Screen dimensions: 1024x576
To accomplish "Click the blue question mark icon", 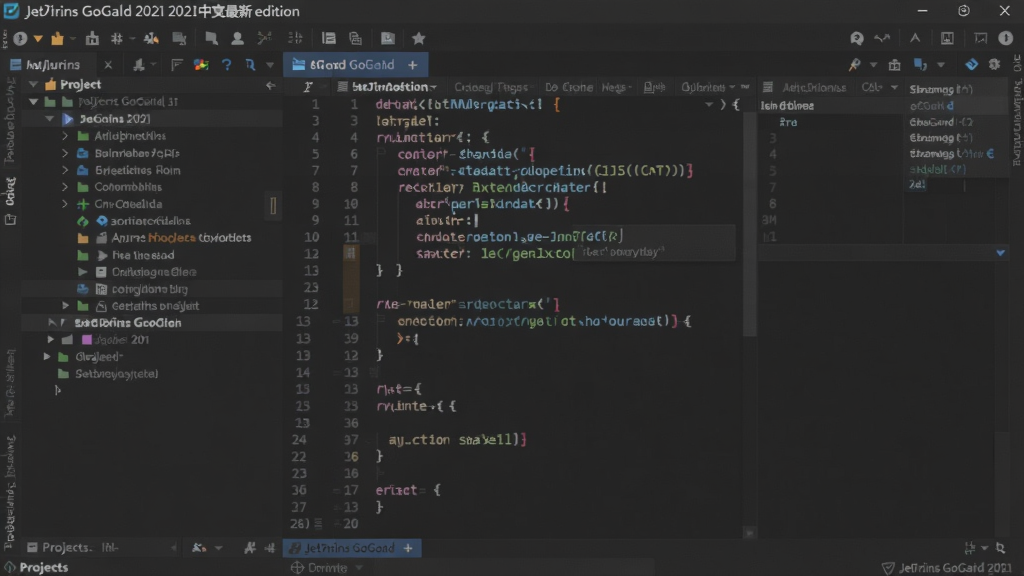I will (226, 65).
